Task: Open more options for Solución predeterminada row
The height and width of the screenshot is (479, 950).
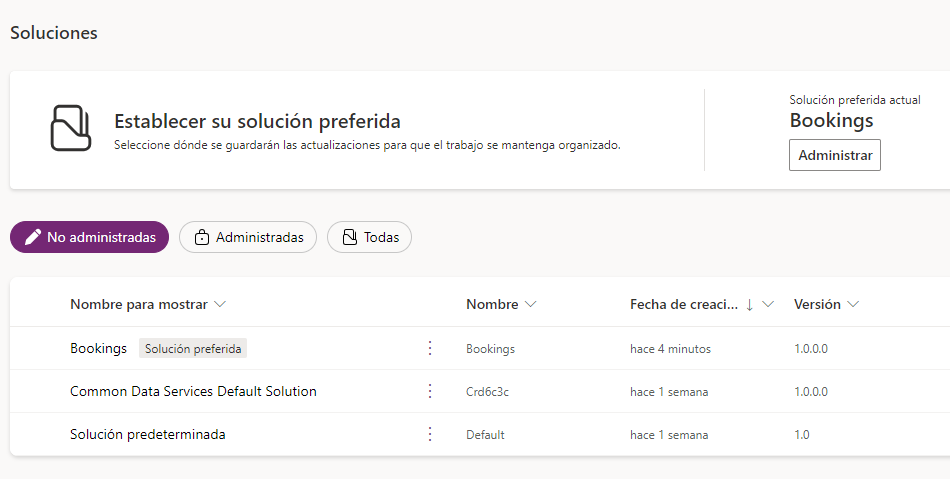Action: pyautogui.click(x=430, y=434)
